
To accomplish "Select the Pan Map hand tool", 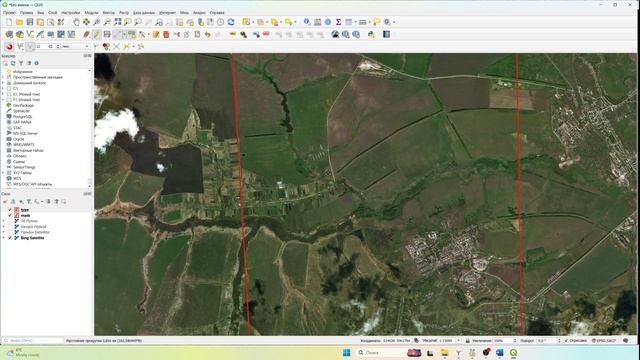I will pyautogui.click(x=76, y=22).
